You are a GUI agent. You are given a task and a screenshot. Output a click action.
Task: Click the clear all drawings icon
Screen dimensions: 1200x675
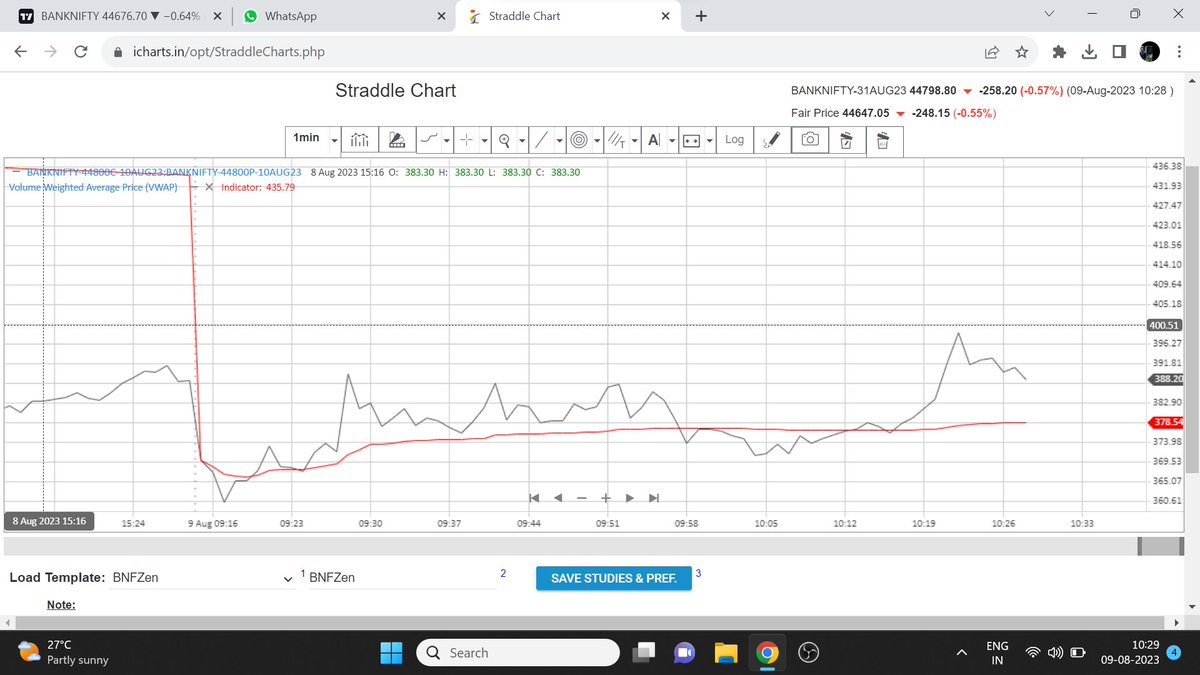click(x=883, y=140)
